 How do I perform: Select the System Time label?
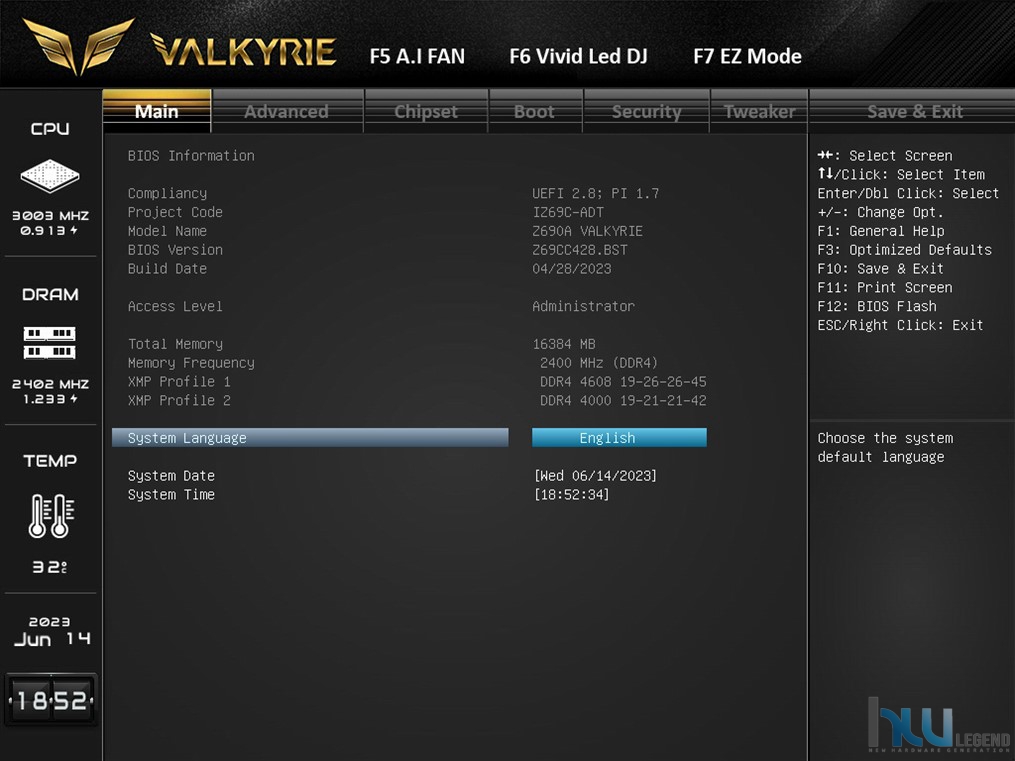point(172,494)
